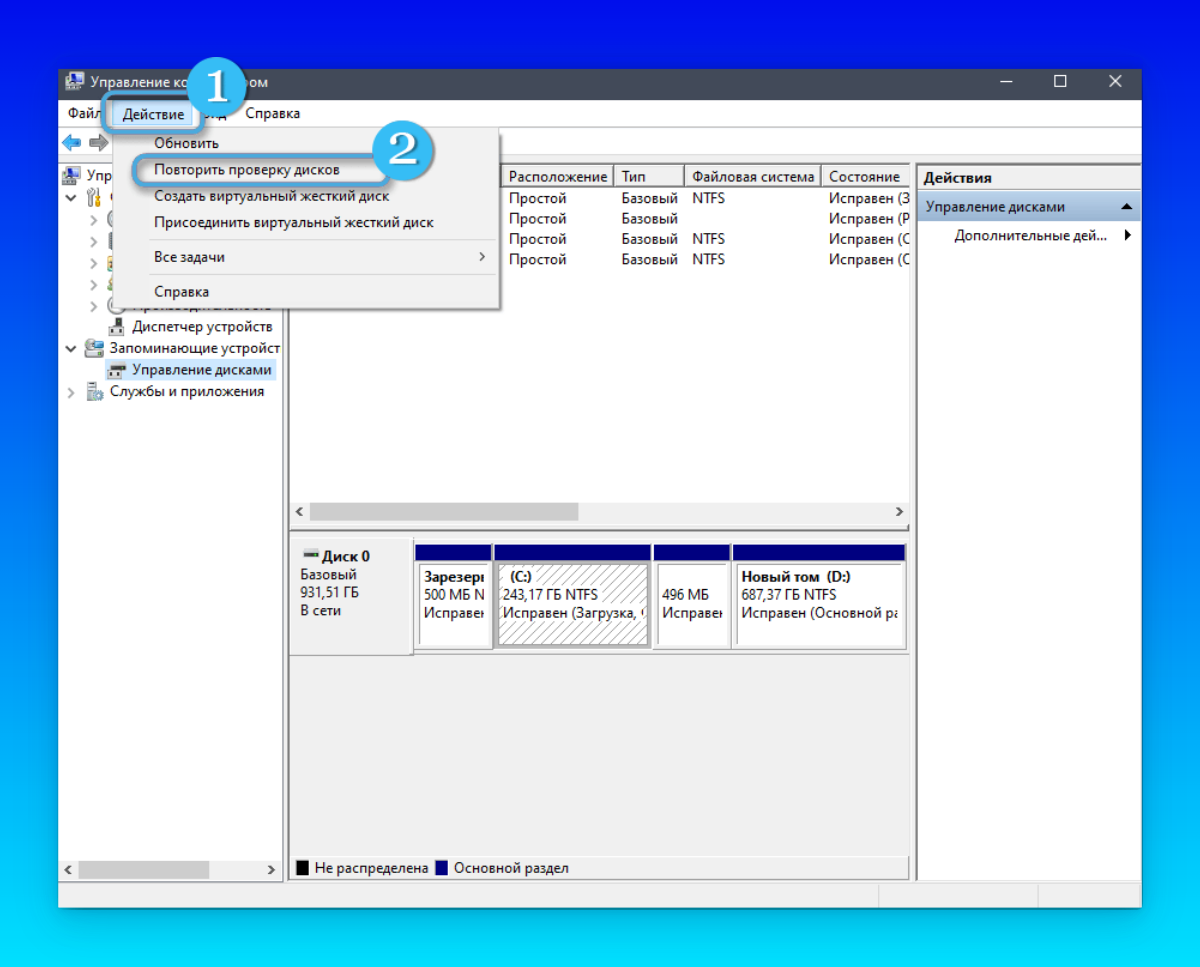Click the Запоминающие устройства storage icon
The height and width of the screenshot is (967, 1200).
[94, 349]
